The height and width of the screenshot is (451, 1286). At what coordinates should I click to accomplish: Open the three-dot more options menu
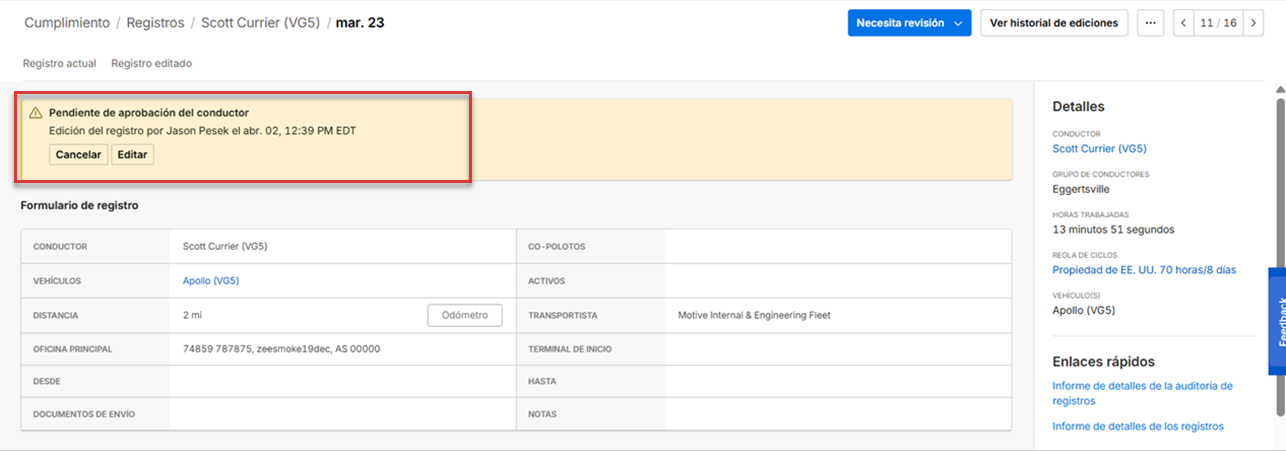click(x=1150, y=23)
